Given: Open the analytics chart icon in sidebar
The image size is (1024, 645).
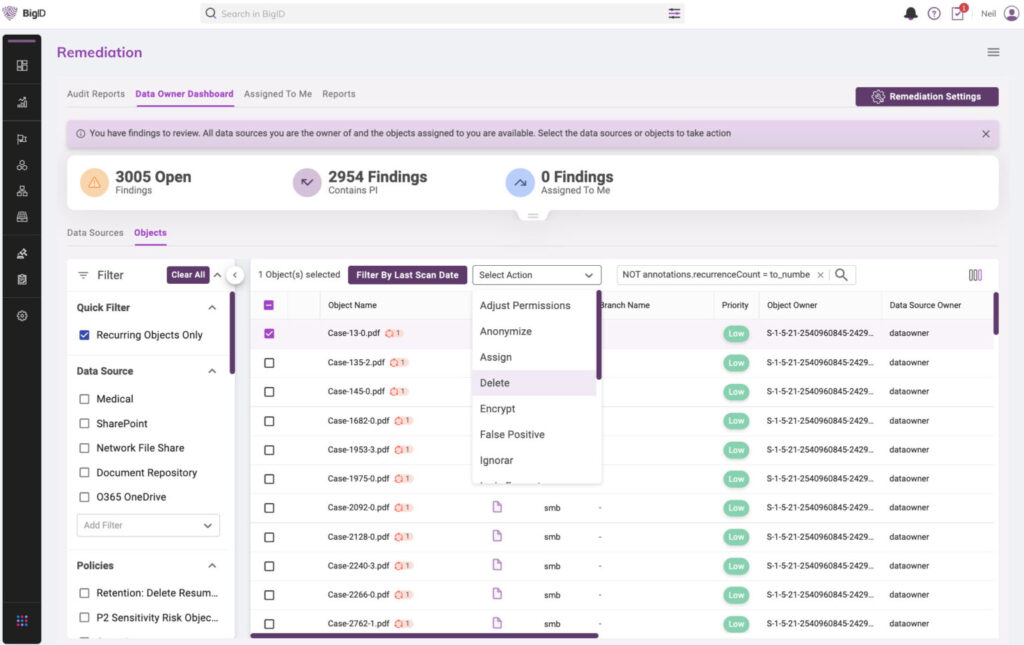Looking at the screenshot, I should click(22, 102).
